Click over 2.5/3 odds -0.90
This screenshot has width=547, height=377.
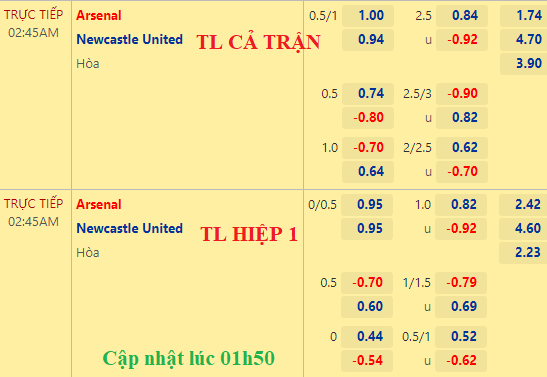[x=462, y=94]
